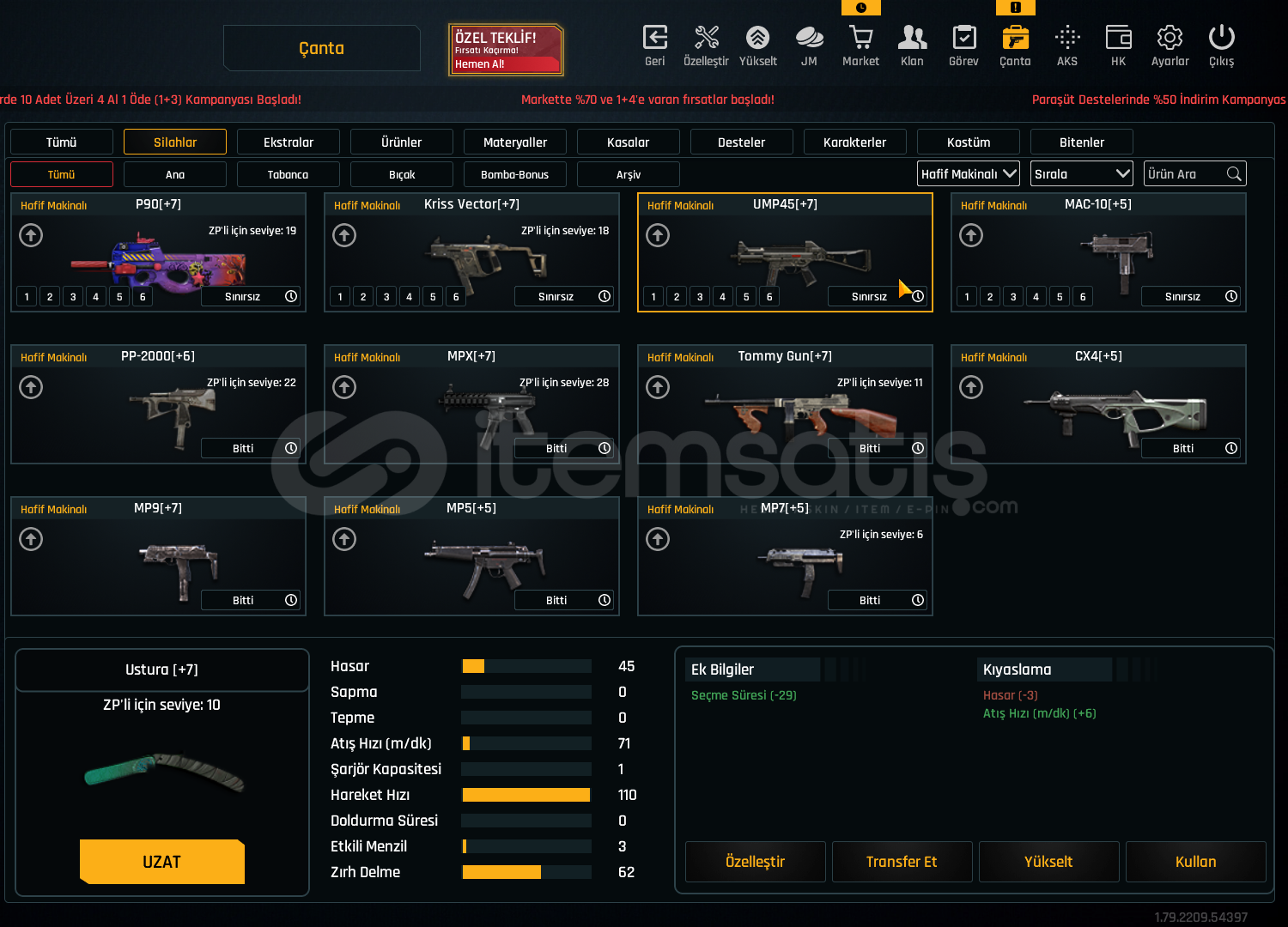Expand the Sırala sort dropdown
This screenshot has width=1288, height=927.
pyautogui.click(x=1081, y=174)
